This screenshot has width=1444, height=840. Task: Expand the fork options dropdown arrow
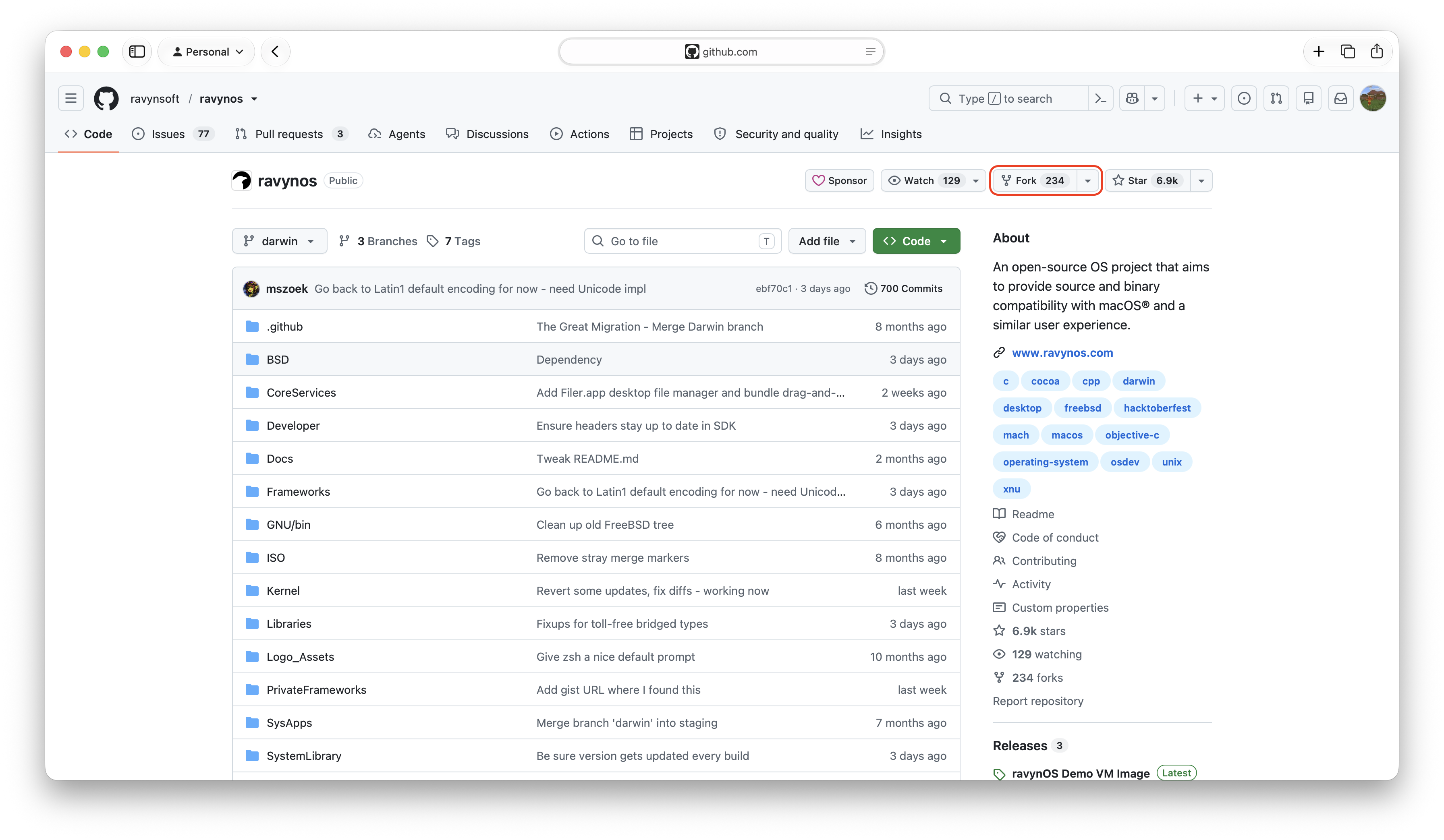point(1087,180)
